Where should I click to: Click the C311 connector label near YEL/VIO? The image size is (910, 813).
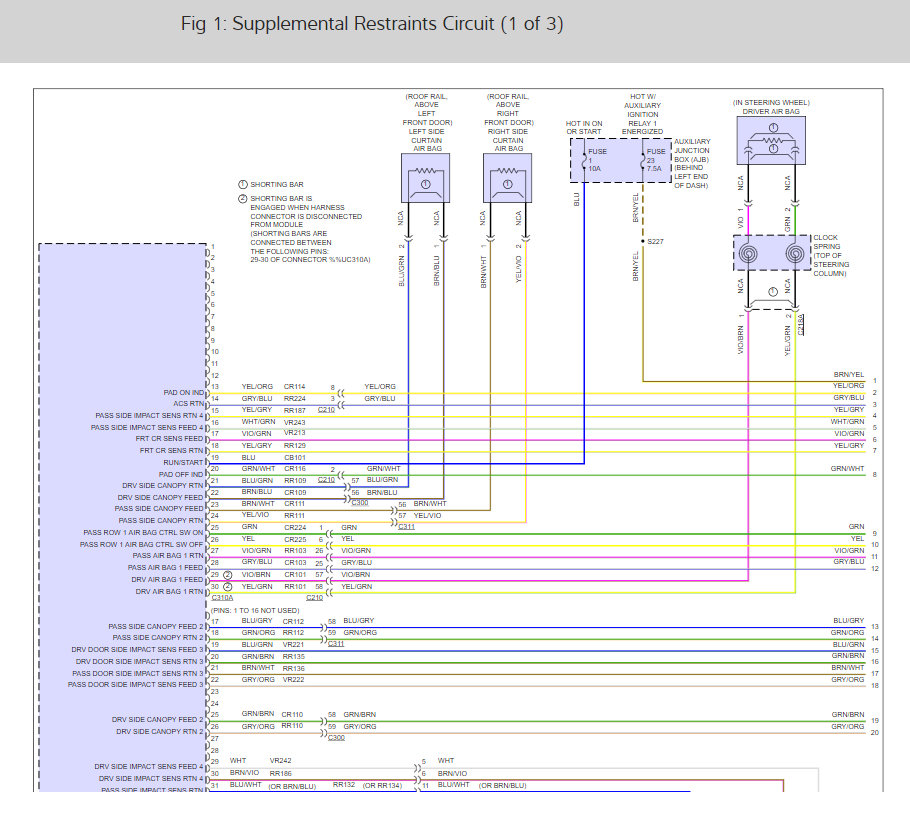406,526
